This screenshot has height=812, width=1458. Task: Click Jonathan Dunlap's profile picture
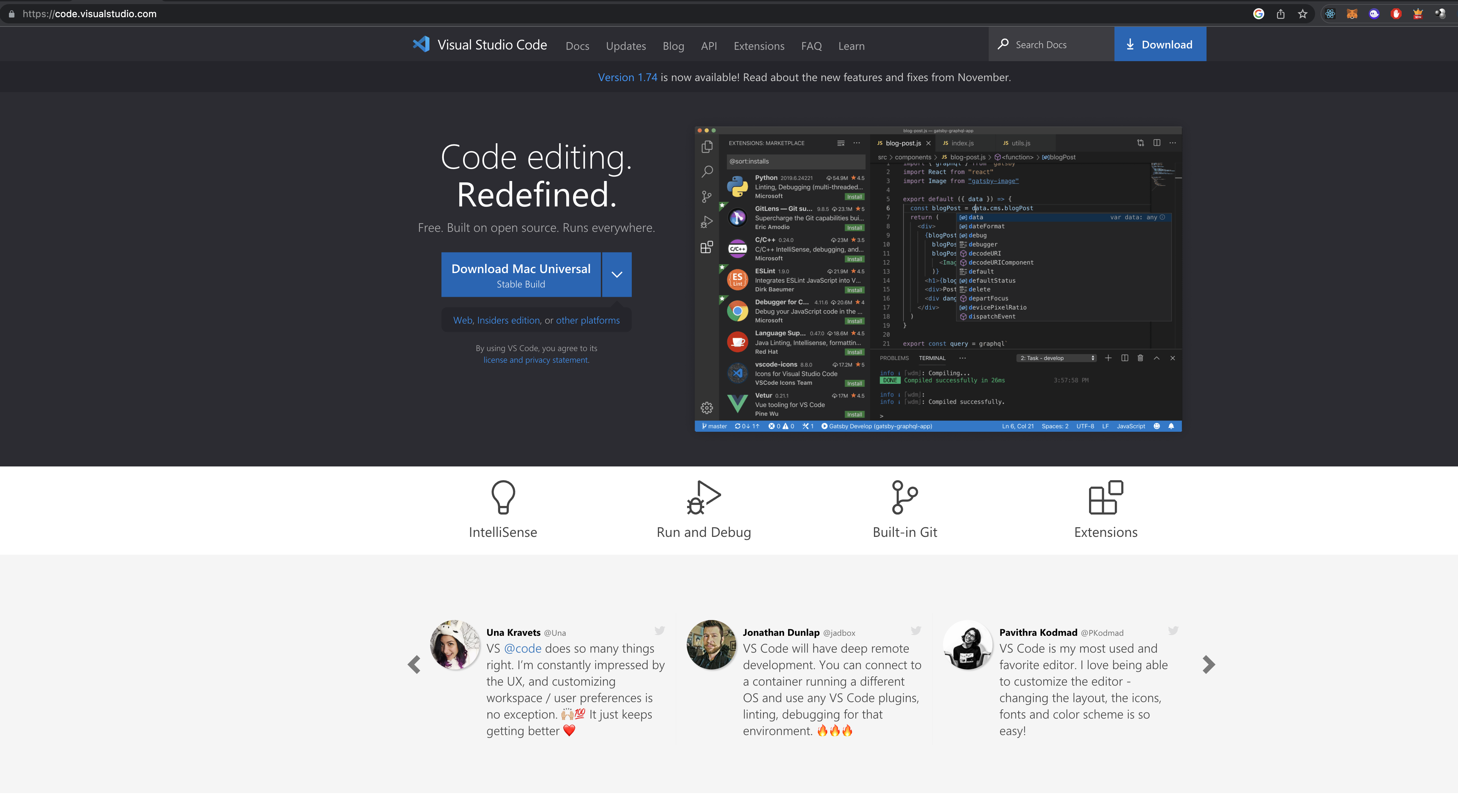pyautogui.click(x=711, y=644)
